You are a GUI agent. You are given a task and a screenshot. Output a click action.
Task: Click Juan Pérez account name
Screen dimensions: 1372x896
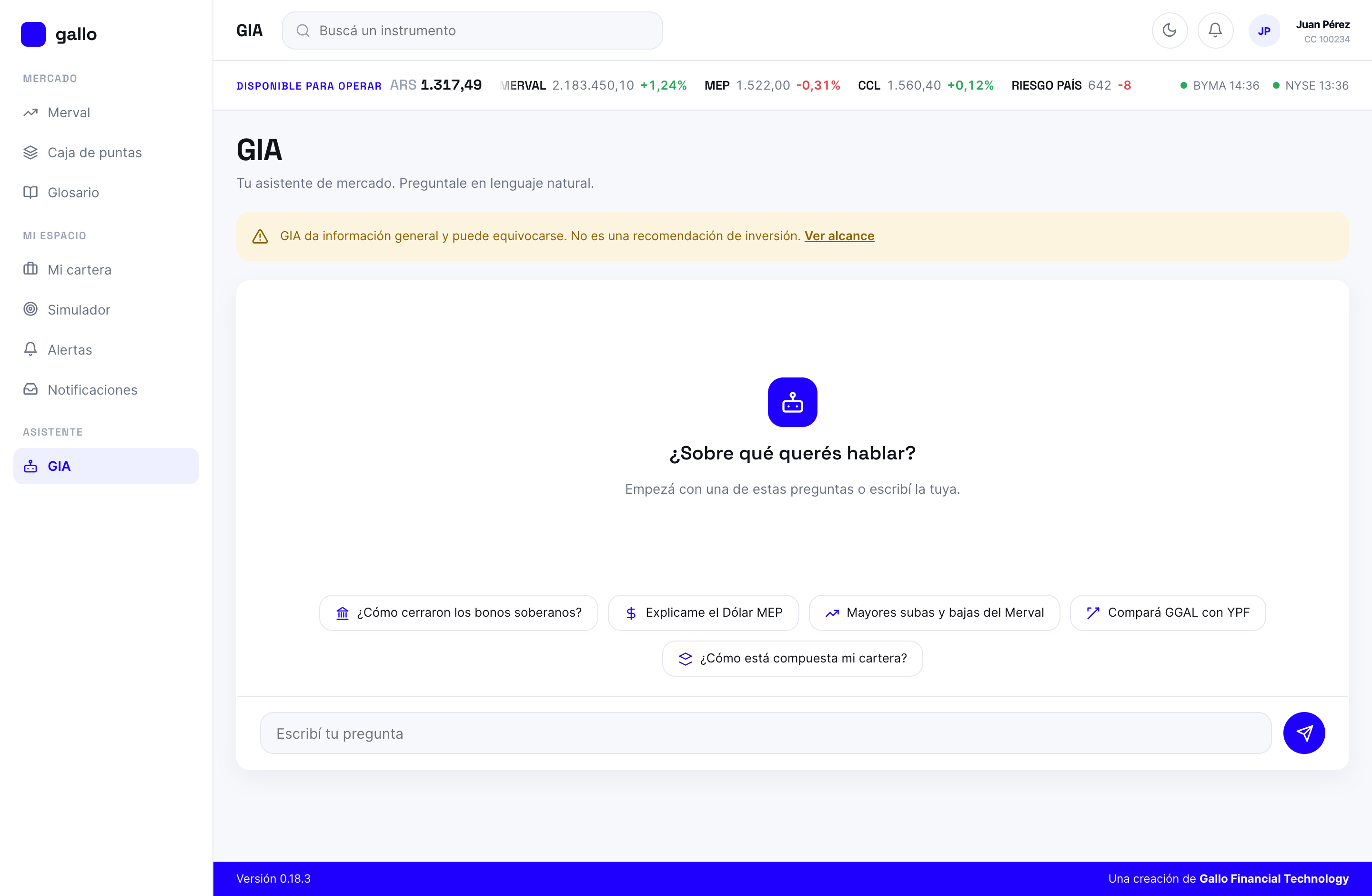click(x=1322, y=24)
